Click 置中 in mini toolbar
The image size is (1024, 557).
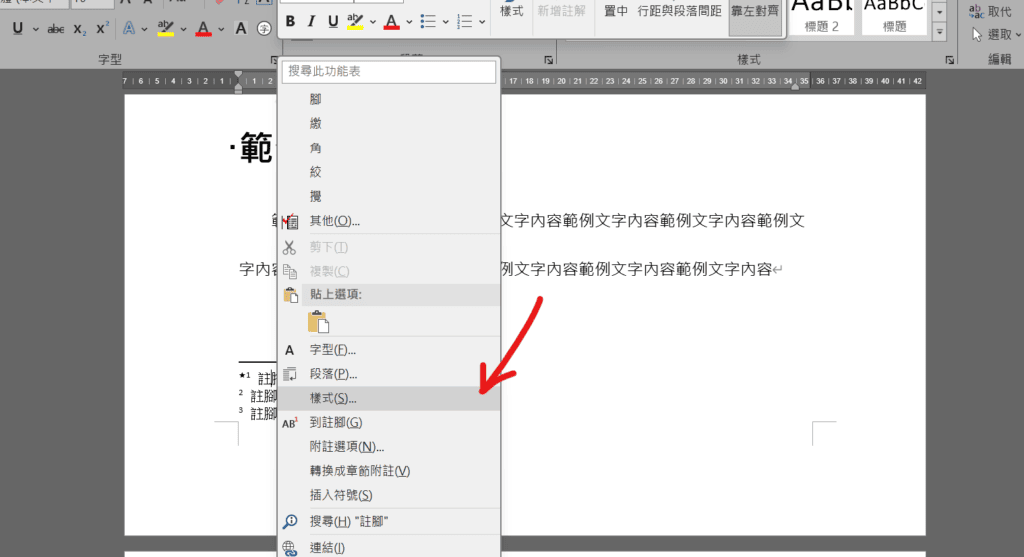pyautogui.click(x=615, y=11)
